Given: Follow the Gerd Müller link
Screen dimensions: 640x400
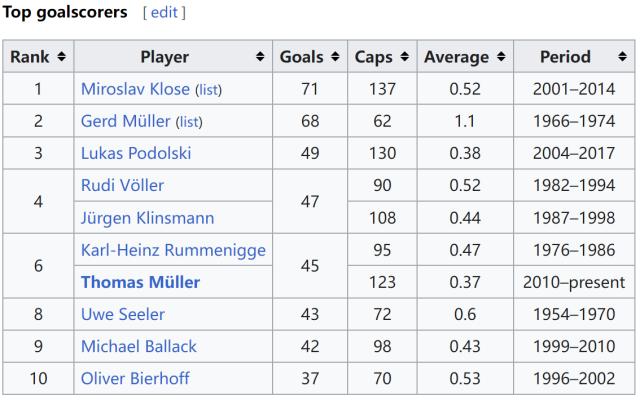Looking at the screenshot, I should coord(126,121).
